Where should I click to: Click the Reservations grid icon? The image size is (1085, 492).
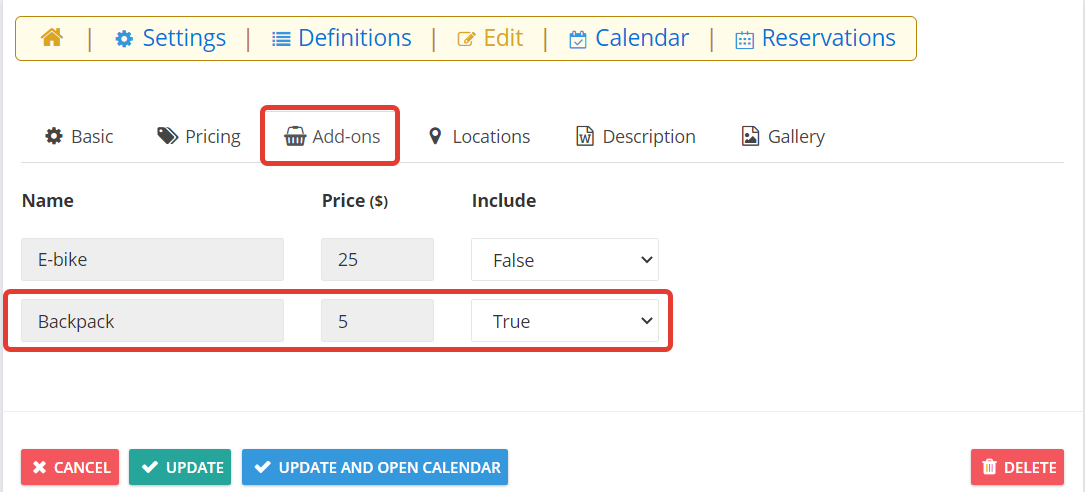tap(744, 40)
